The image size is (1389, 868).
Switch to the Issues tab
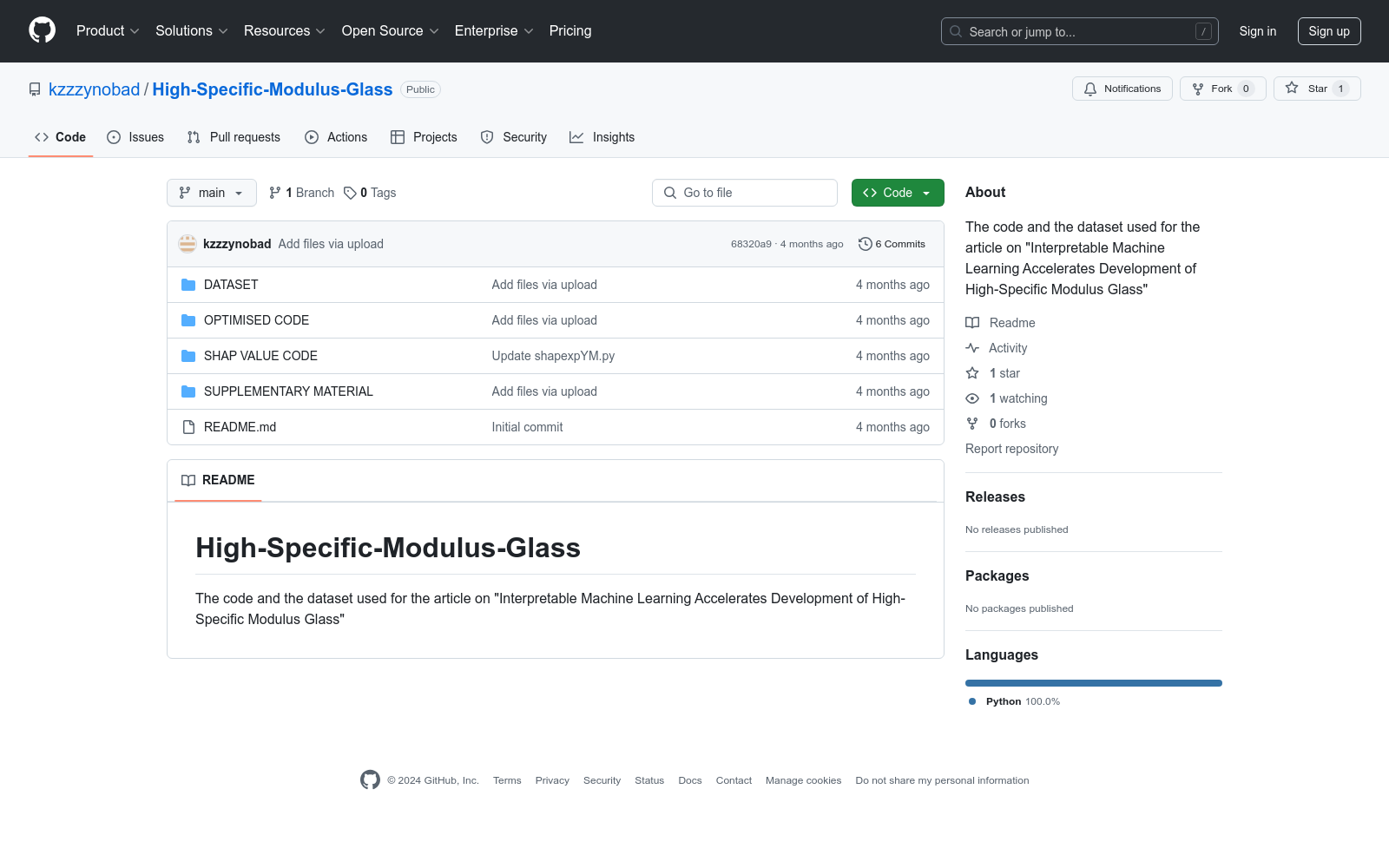pyautogui.click(x=135, y=137)
